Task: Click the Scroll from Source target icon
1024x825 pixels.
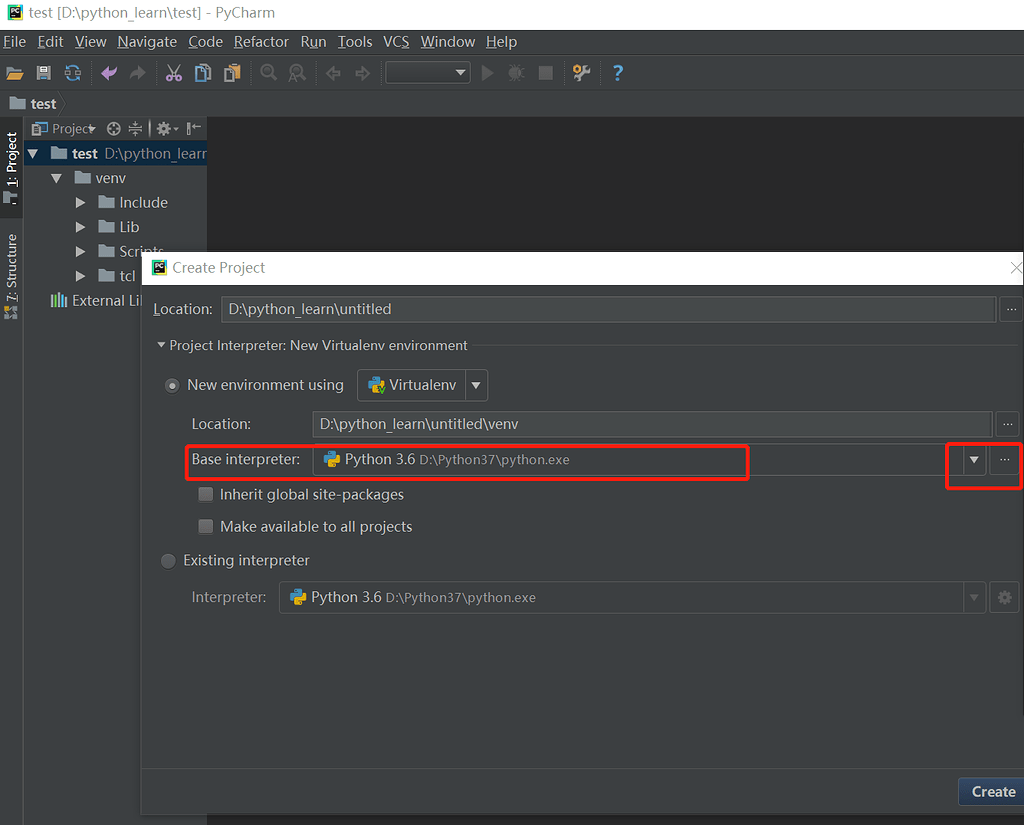Action: coord(114,128)
